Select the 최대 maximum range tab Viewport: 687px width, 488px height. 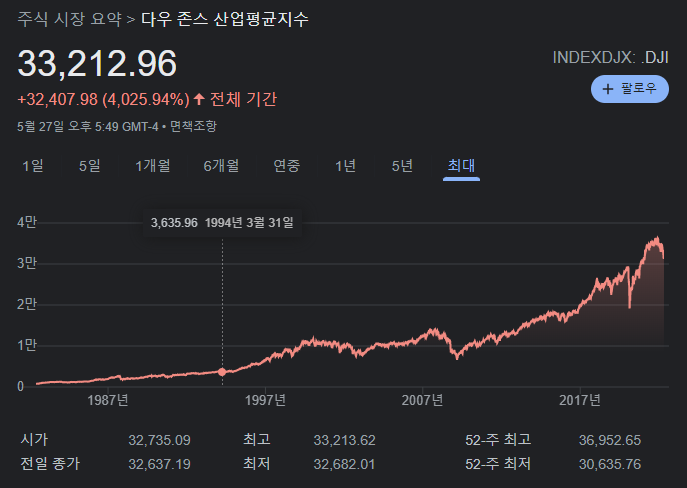click(x=461, y=166)
